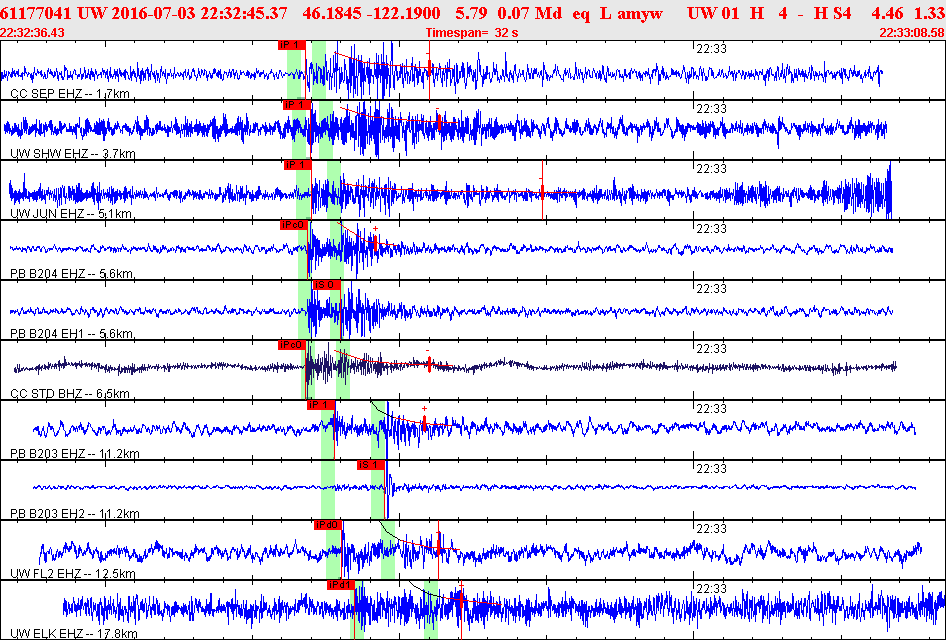Viewport: 946px width, 640px height.
Task: Click the coda duration marker on CC STD BHZ trace
Action: click(429, 364)
